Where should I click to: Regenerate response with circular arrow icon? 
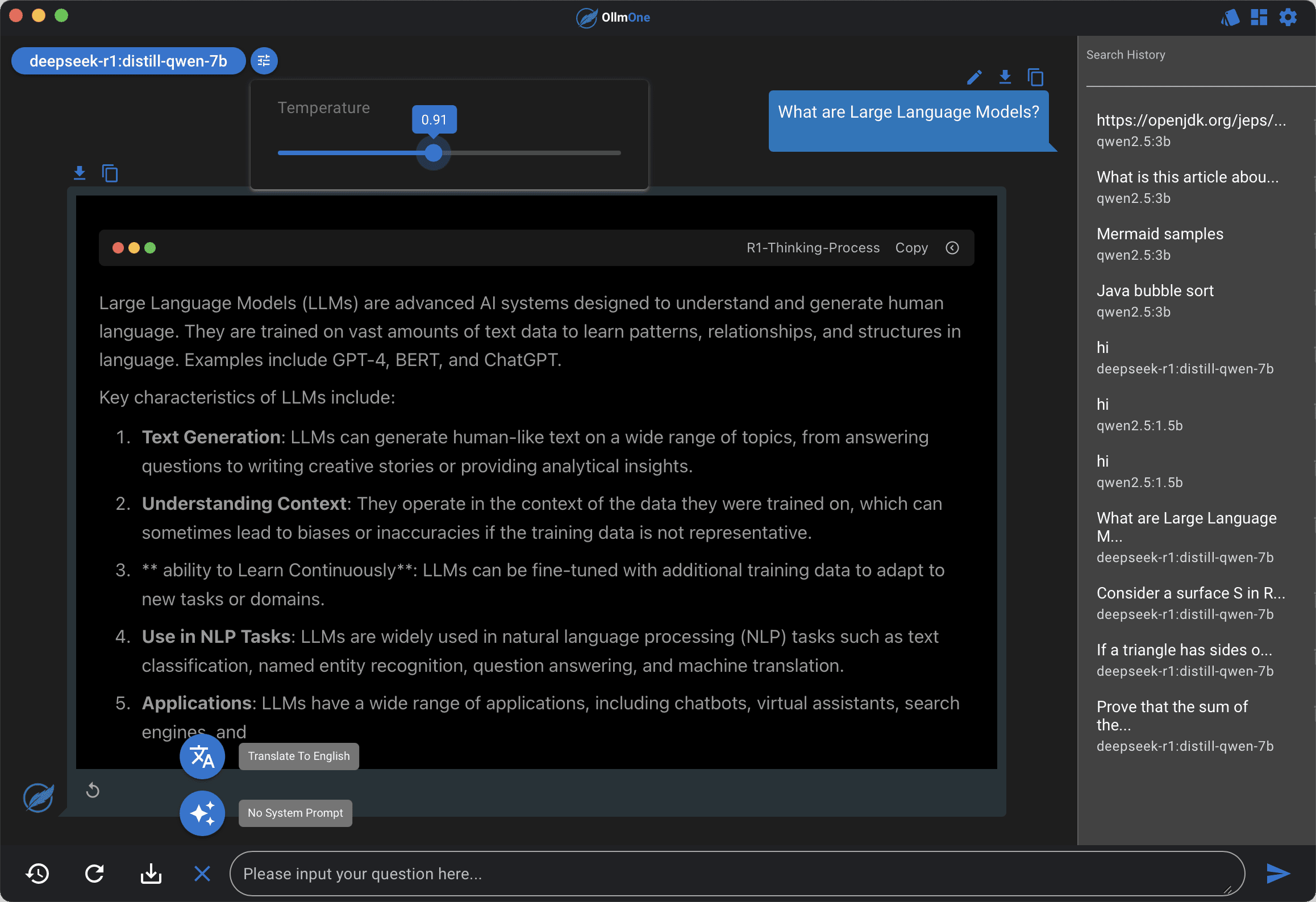(93, 791)
